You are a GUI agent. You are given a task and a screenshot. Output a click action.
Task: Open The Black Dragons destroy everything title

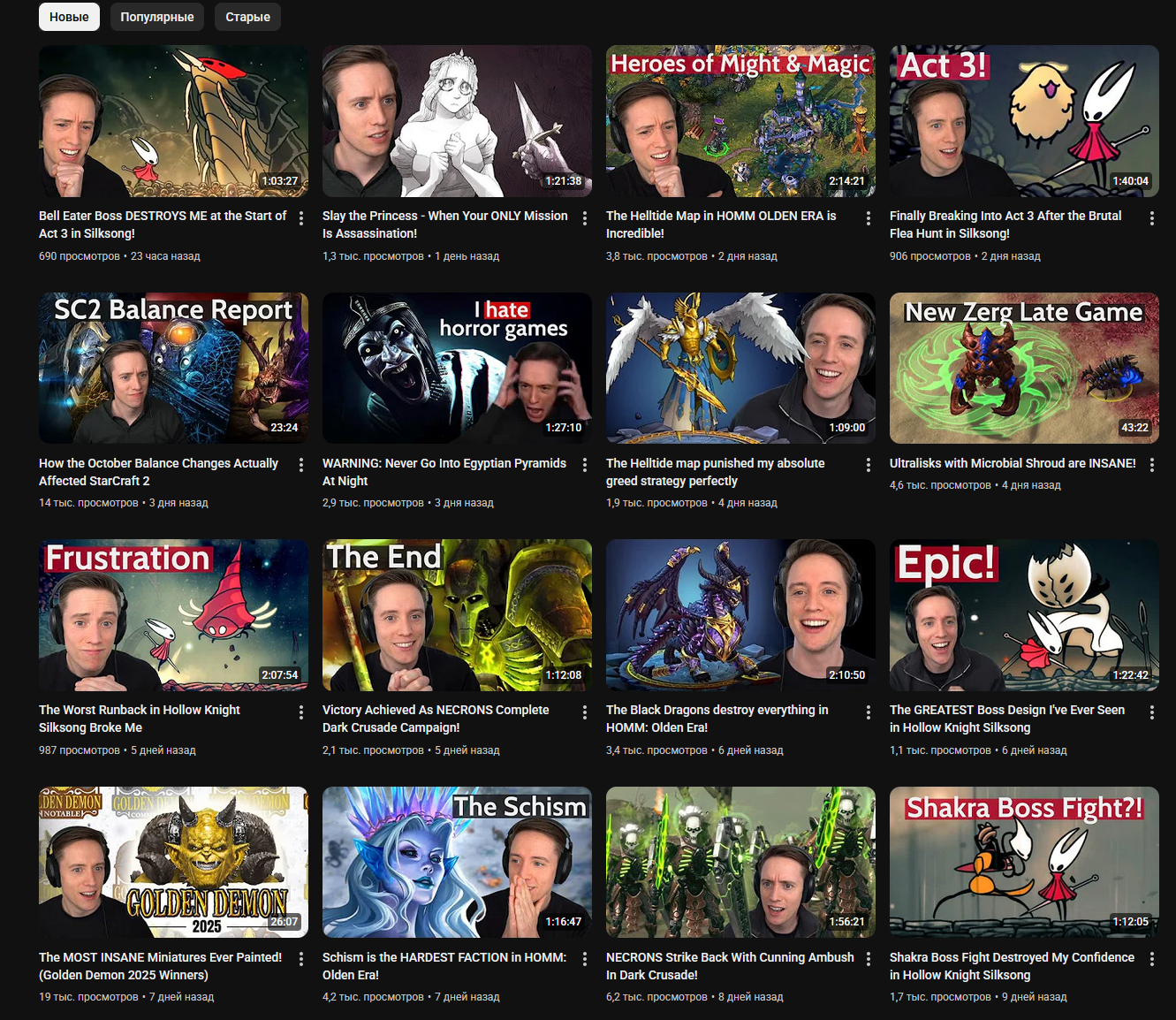[717, 719]
